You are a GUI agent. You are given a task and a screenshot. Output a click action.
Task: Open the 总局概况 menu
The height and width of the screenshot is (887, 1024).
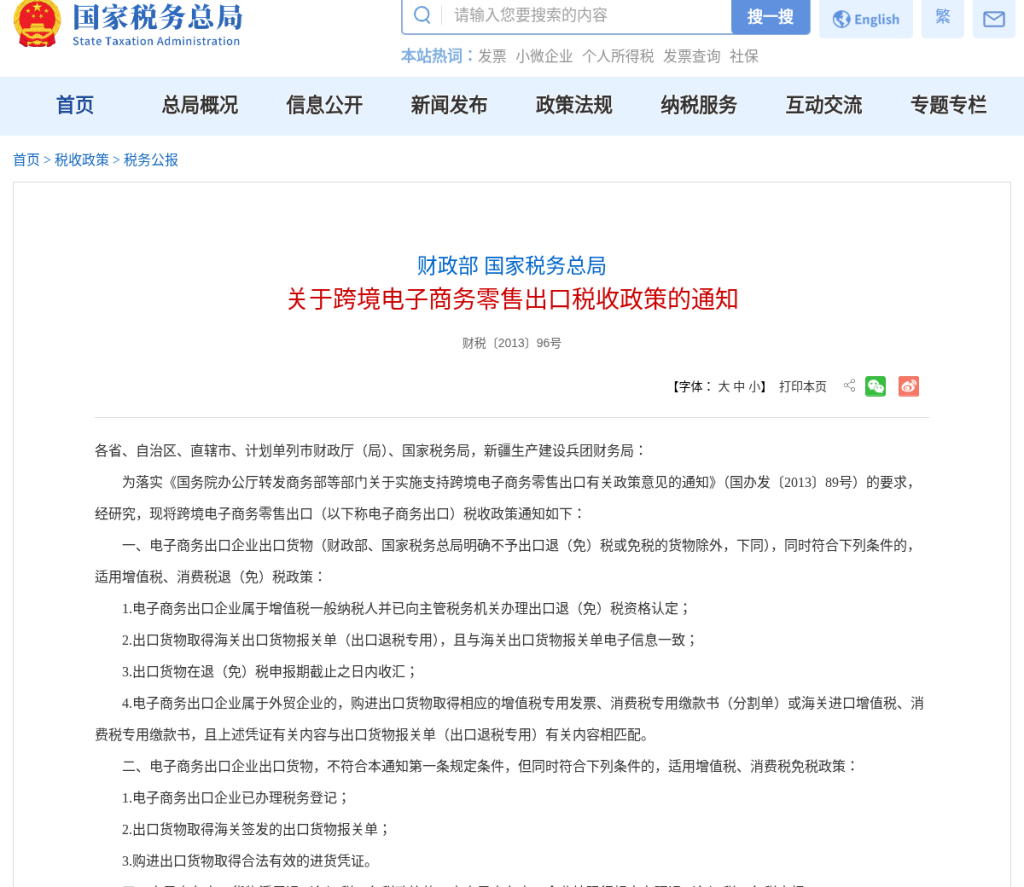point(200,105)
